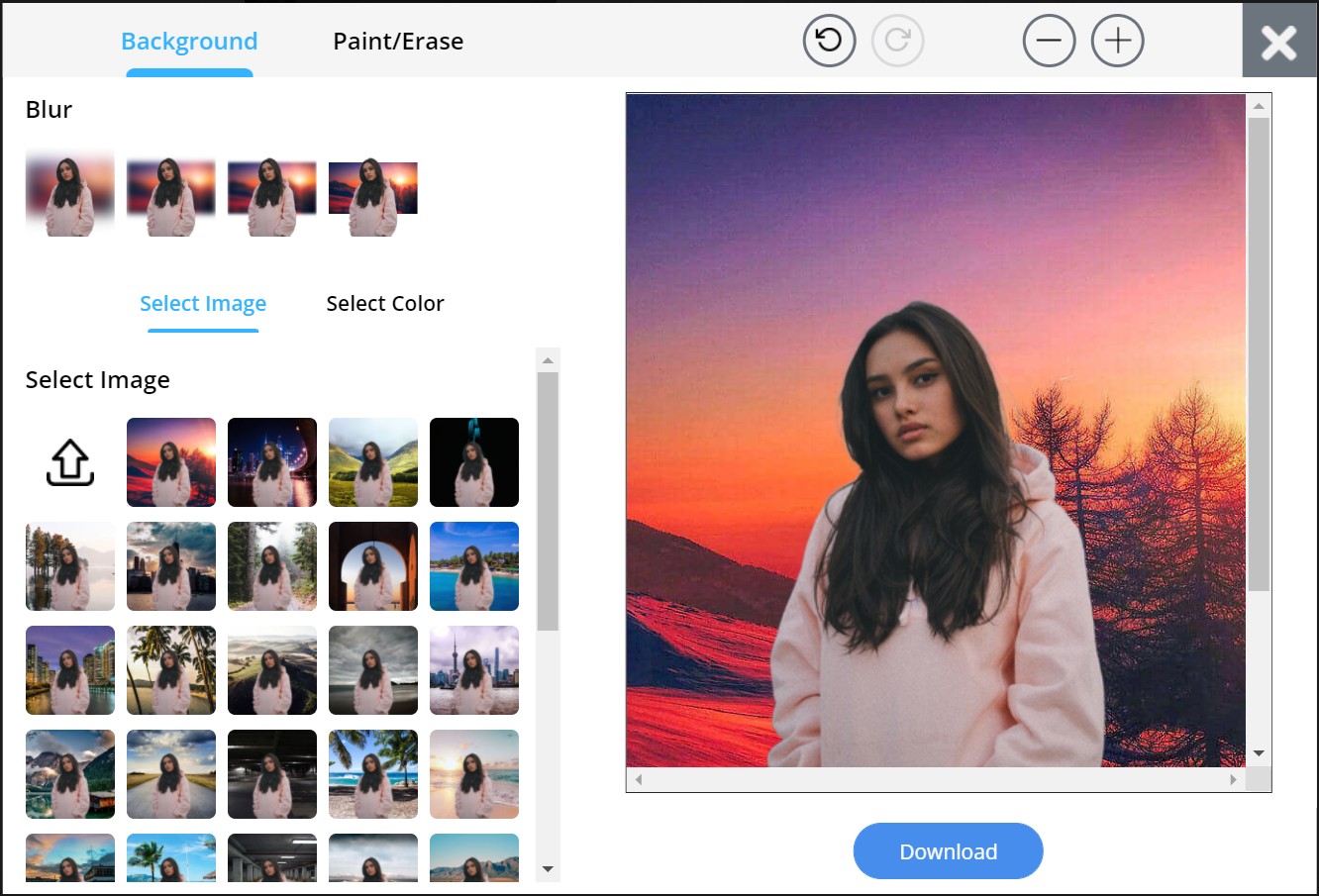
Task: Click the background list scrollbar thumb
Action: tap(548, 501)
